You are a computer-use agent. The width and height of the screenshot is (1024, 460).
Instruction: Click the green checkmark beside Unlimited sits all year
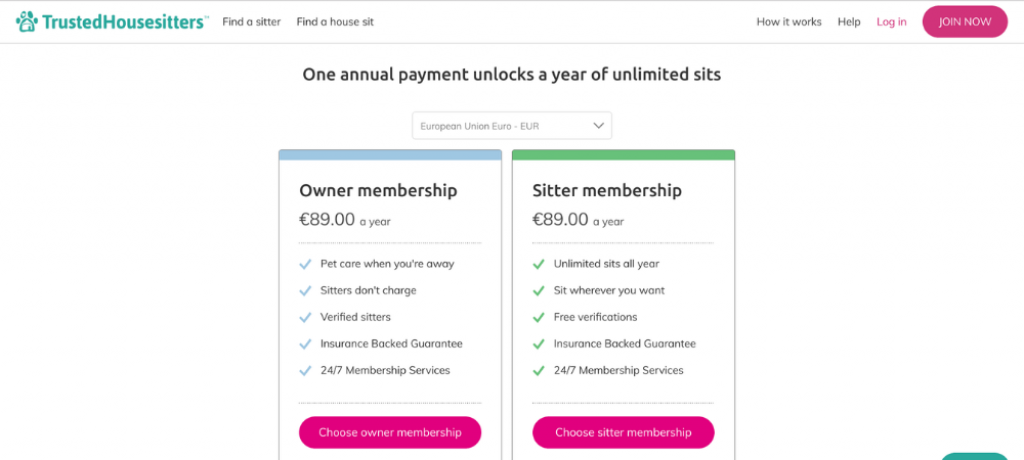point(538,265)
